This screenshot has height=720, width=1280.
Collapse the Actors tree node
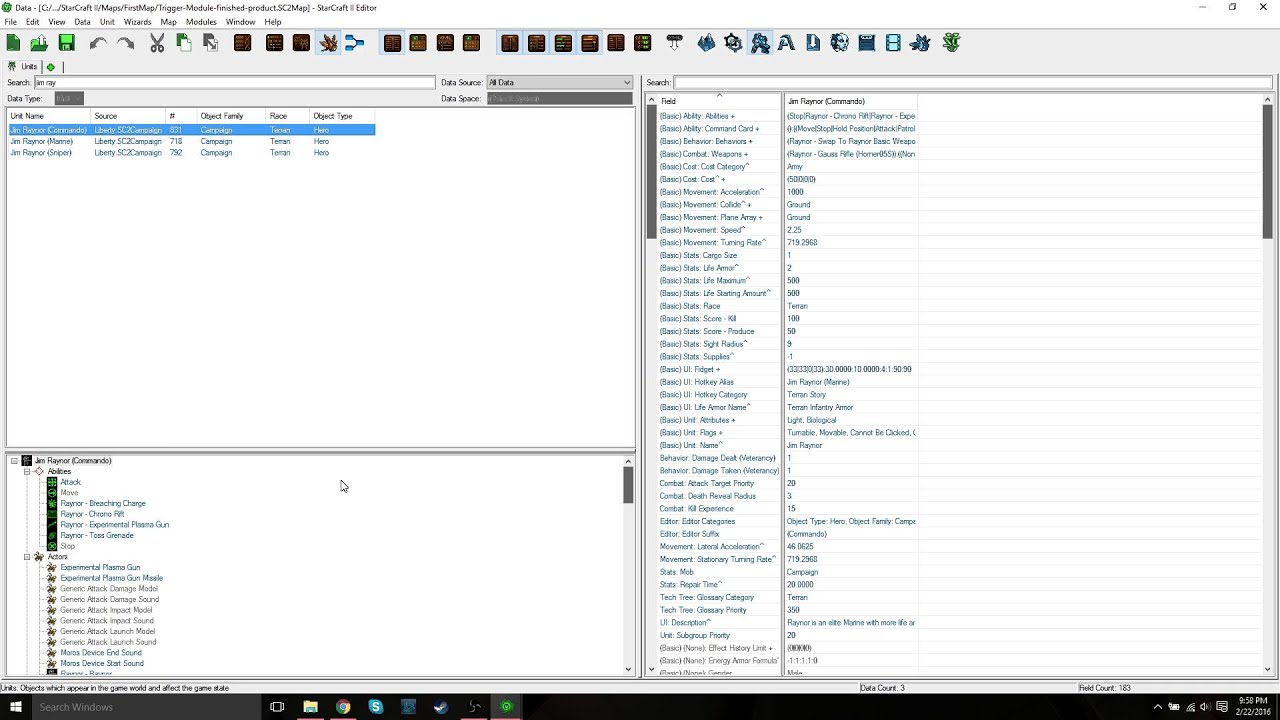click(27, 557)
